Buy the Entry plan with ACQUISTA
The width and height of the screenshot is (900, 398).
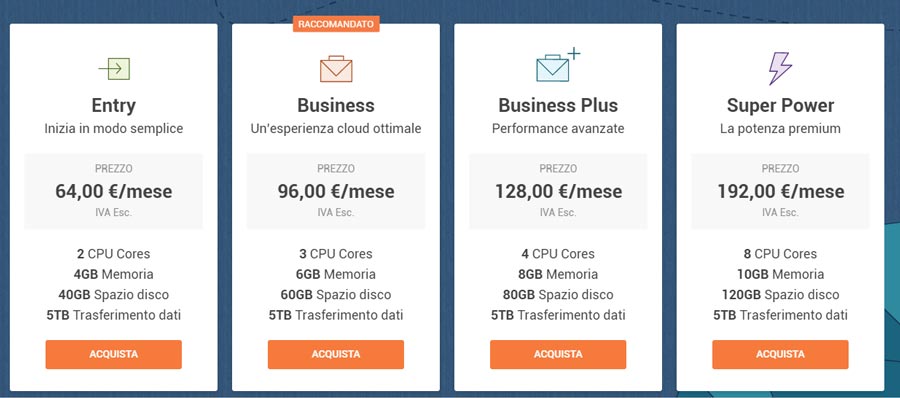point(114,354)
